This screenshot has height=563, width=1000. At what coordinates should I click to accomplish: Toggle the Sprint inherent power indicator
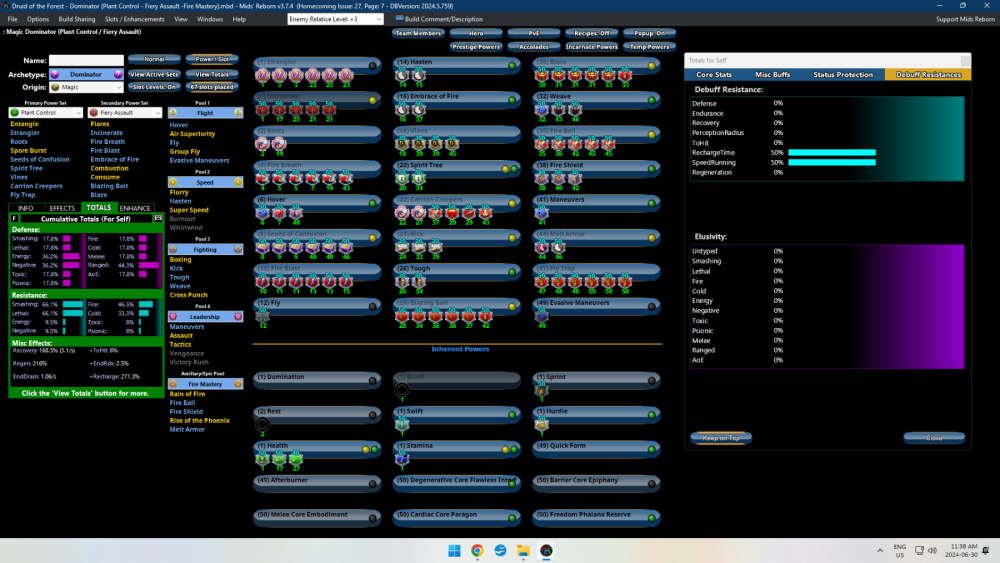click(652, 381)
